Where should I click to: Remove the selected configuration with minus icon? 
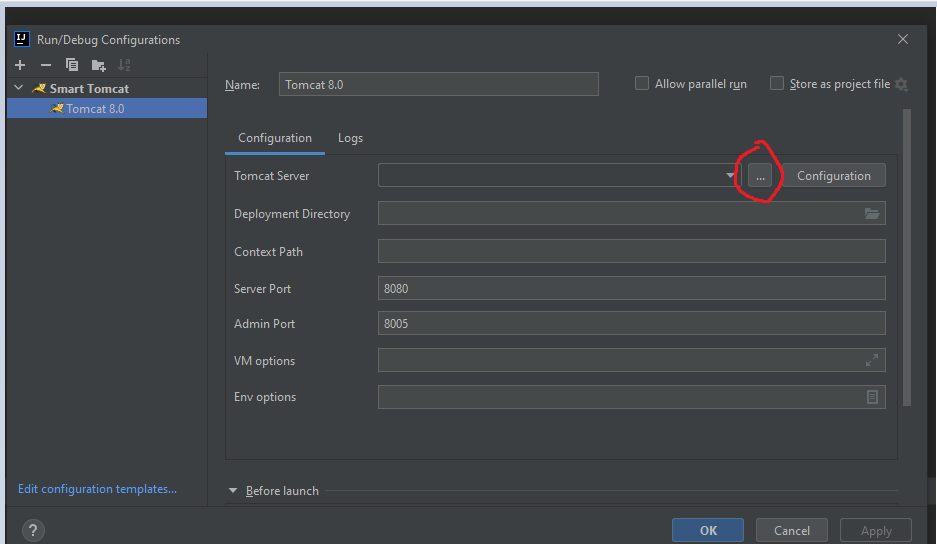[x=45, y=65]
